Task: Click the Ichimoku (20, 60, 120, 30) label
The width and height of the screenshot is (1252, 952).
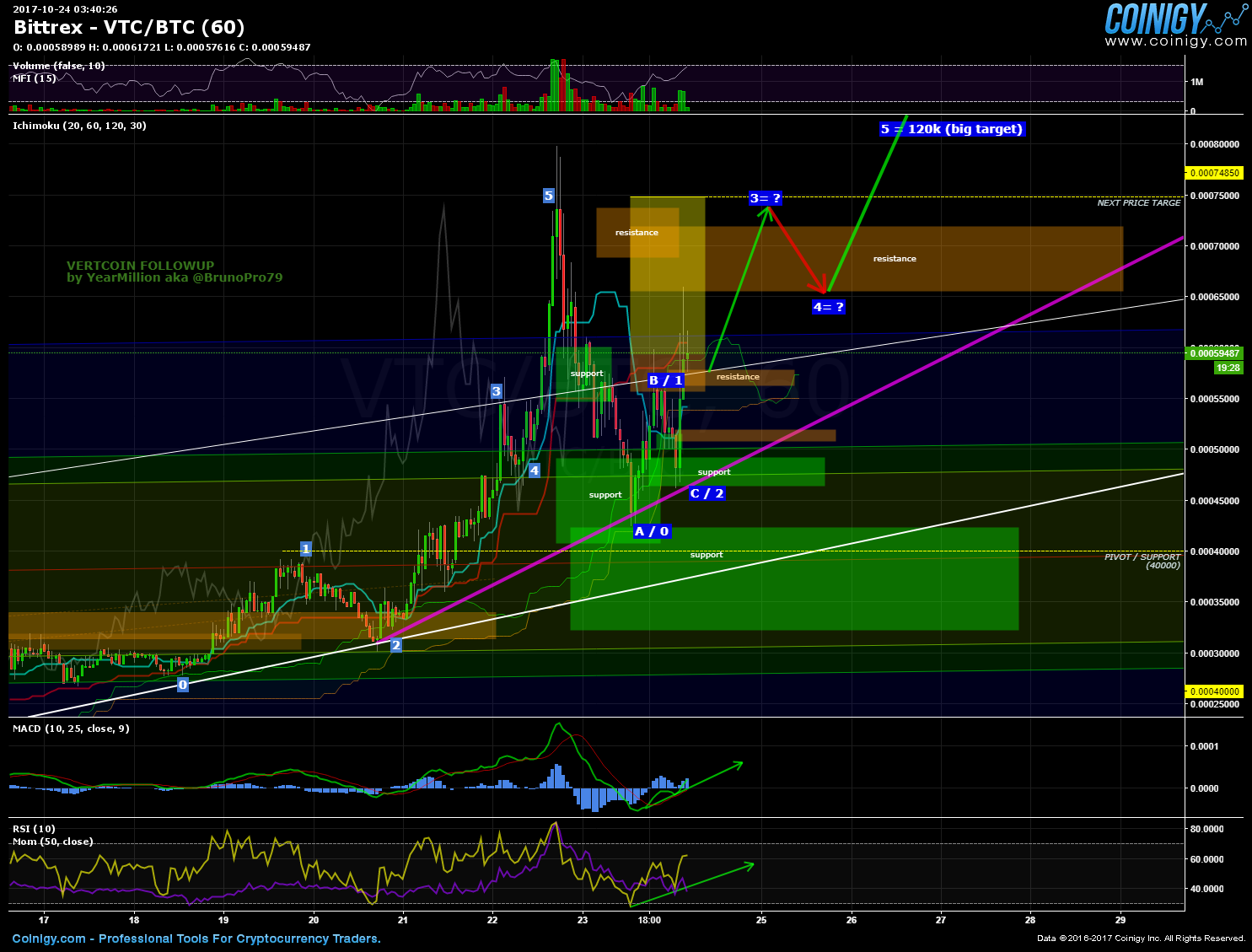Action: click(x=79, y=126)
